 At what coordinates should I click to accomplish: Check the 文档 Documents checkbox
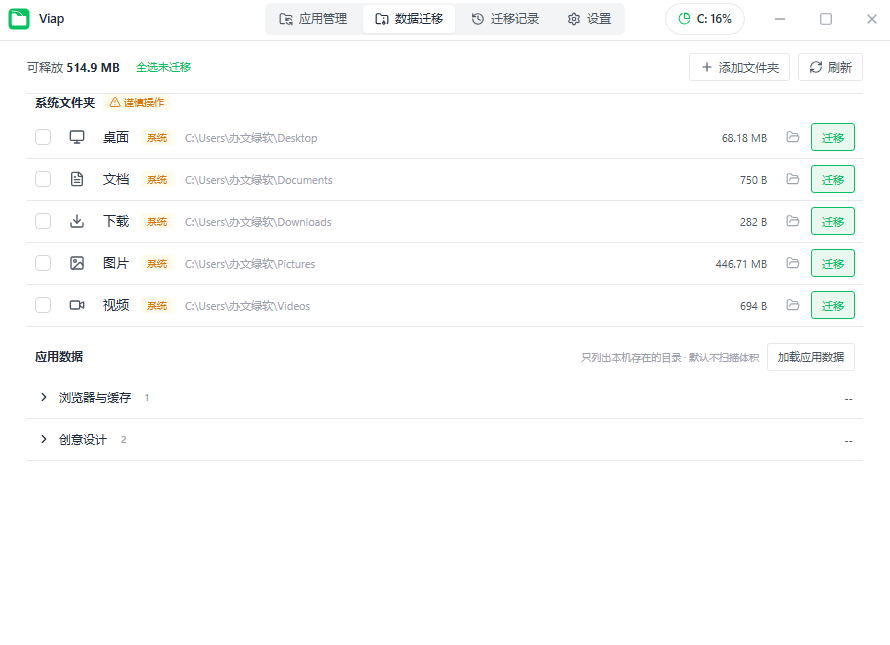(x=43, y=179)
